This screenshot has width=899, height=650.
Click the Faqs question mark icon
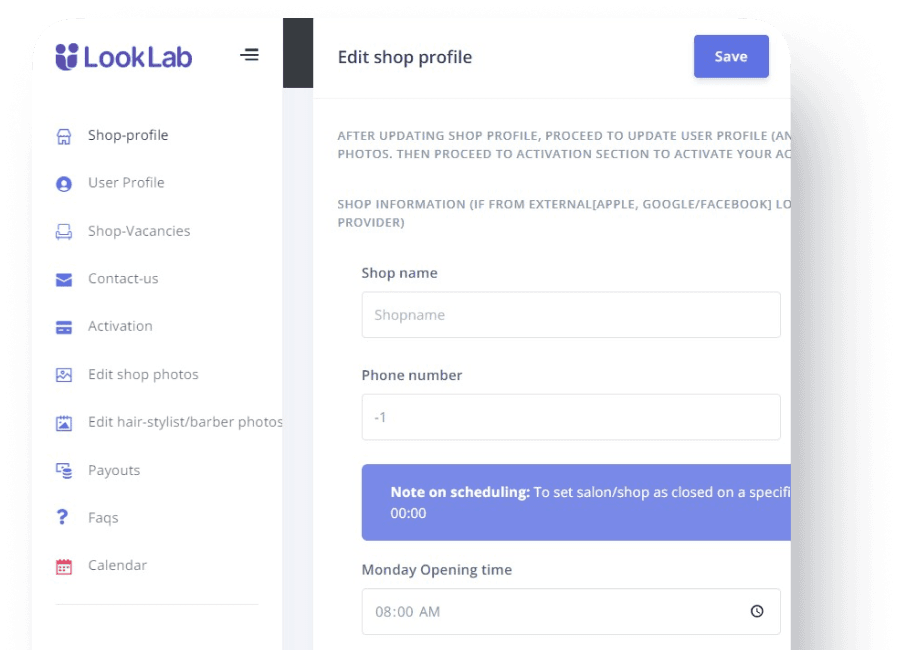(62, 517)
